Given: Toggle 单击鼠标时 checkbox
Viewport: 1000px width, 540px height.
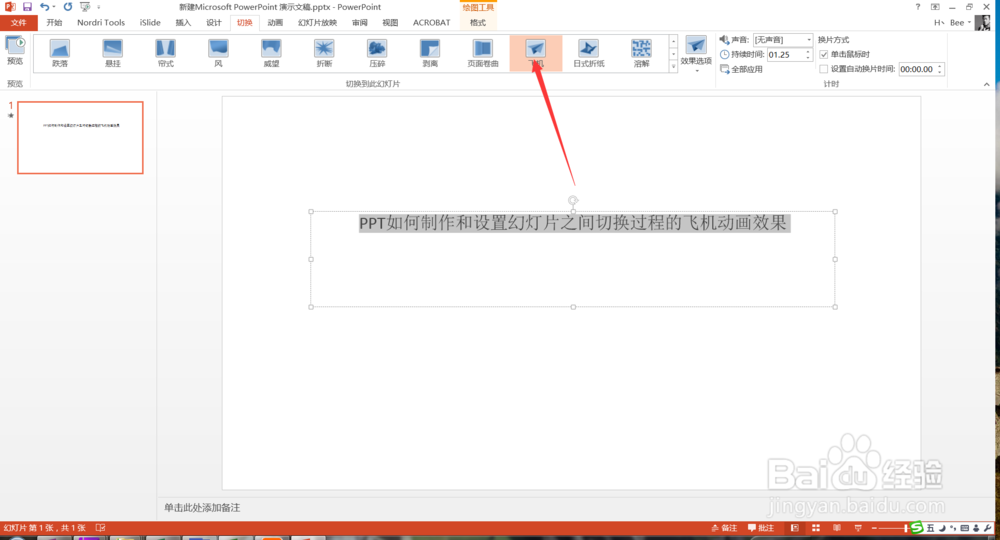Looking at the screenshot, I should point(823,54).
